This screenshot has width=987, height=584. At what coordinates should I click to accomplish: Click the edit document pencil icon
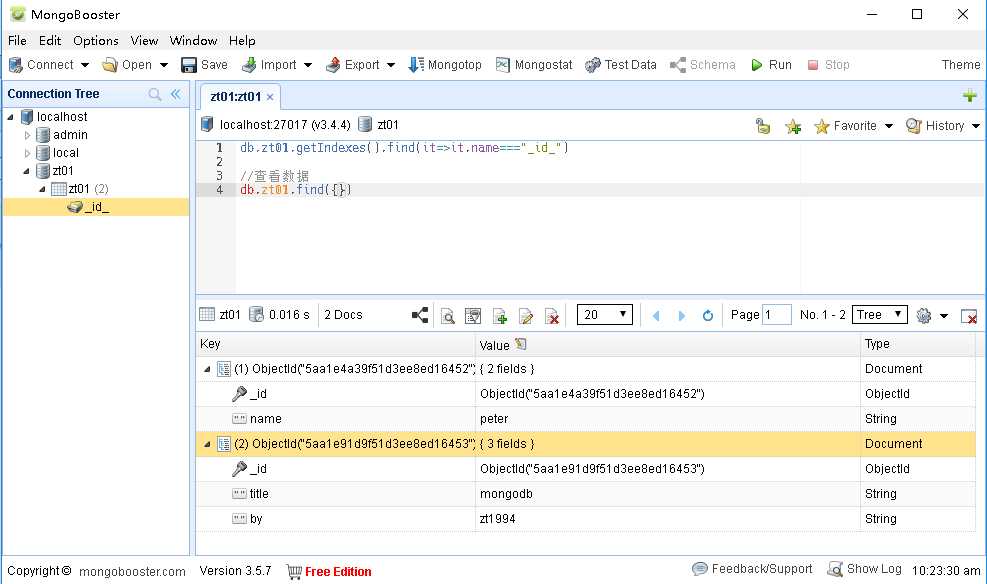[x=526, y=315]
